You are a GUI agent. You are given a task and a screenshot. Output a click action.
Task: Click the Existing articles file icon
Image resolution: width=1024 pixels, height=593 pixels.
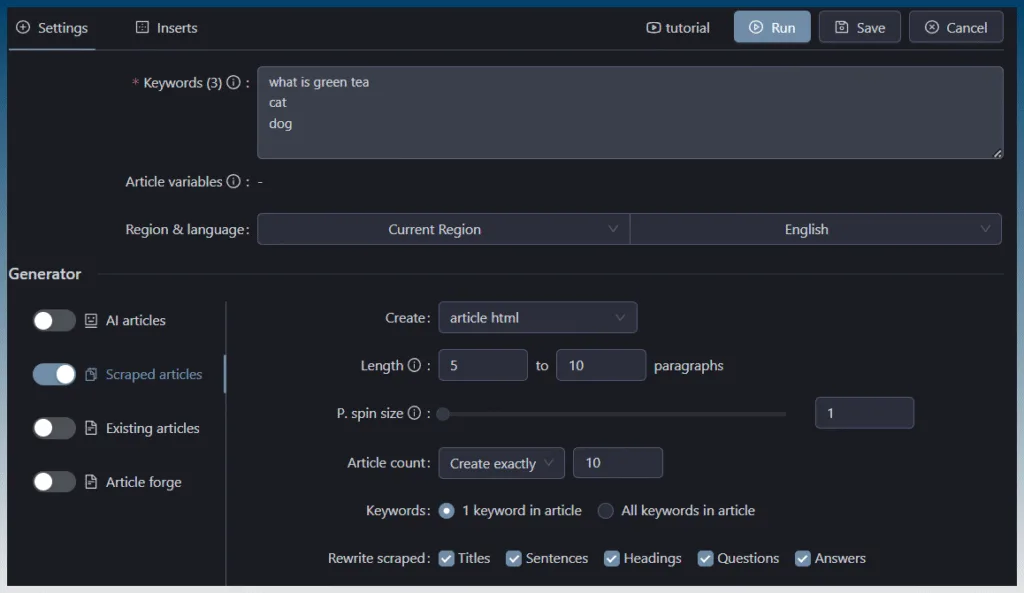[x=91, y=428]
